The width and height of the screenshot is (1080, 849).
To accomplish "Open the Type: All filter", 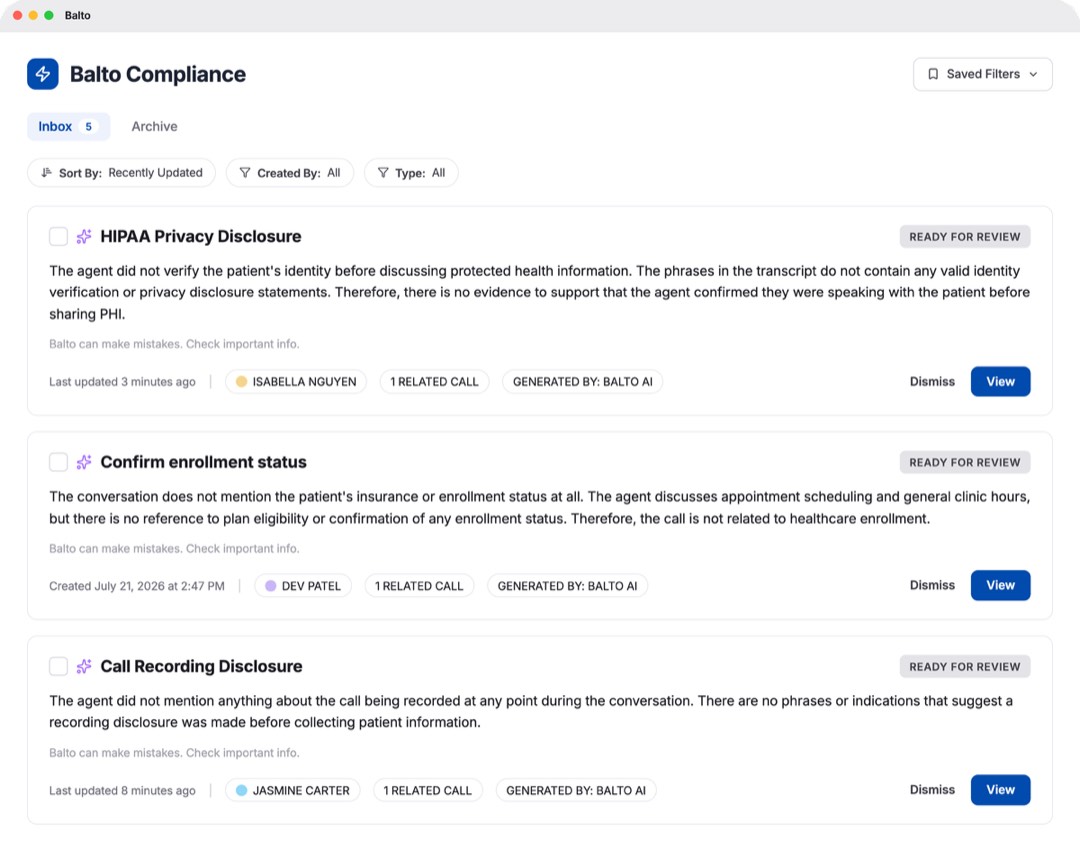I will (x=411, y=172).
